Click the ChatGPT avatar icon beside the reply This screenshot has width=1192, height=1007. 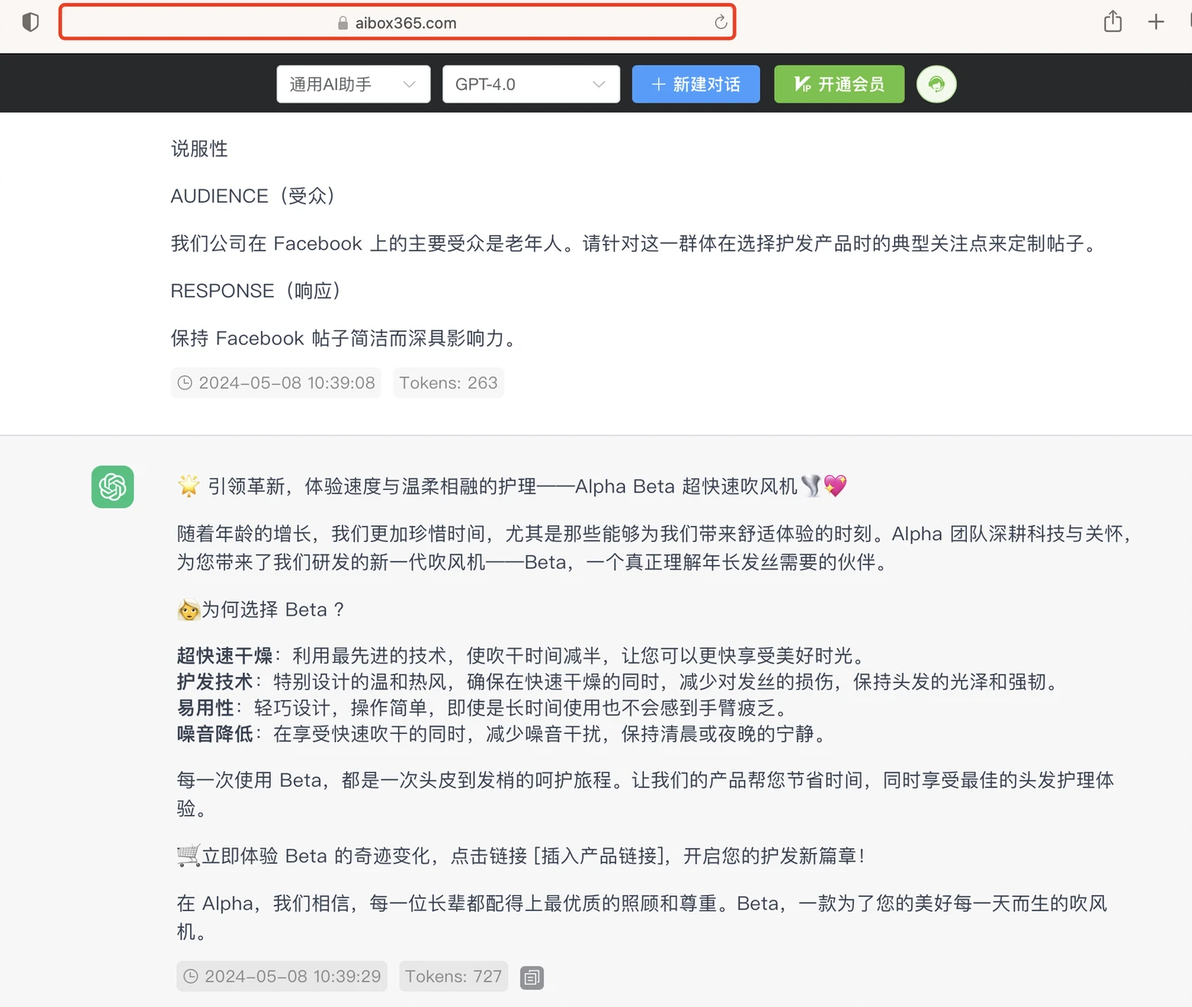tap(113, 486)
